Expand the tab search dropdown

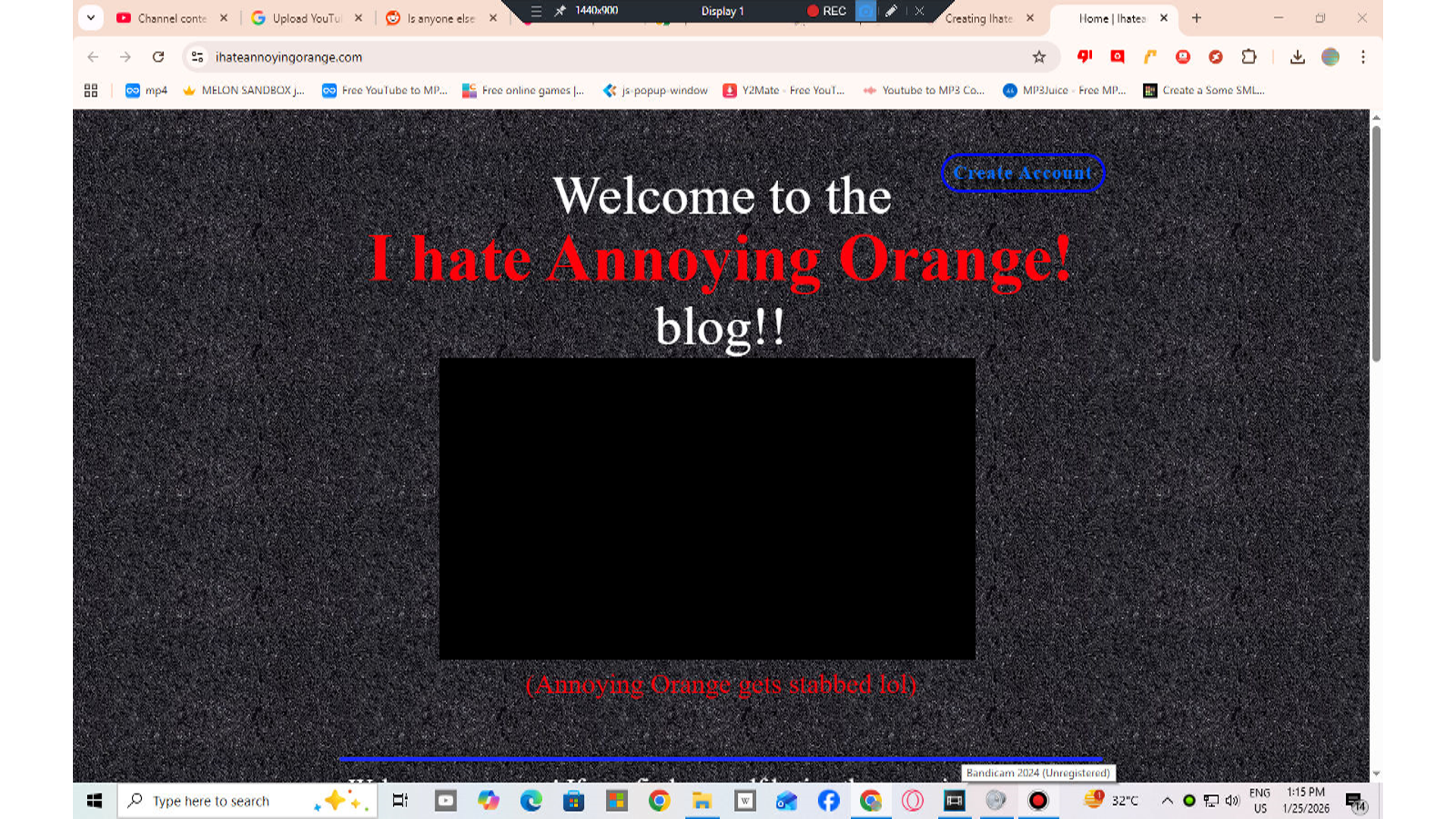[x=90, y=17]
